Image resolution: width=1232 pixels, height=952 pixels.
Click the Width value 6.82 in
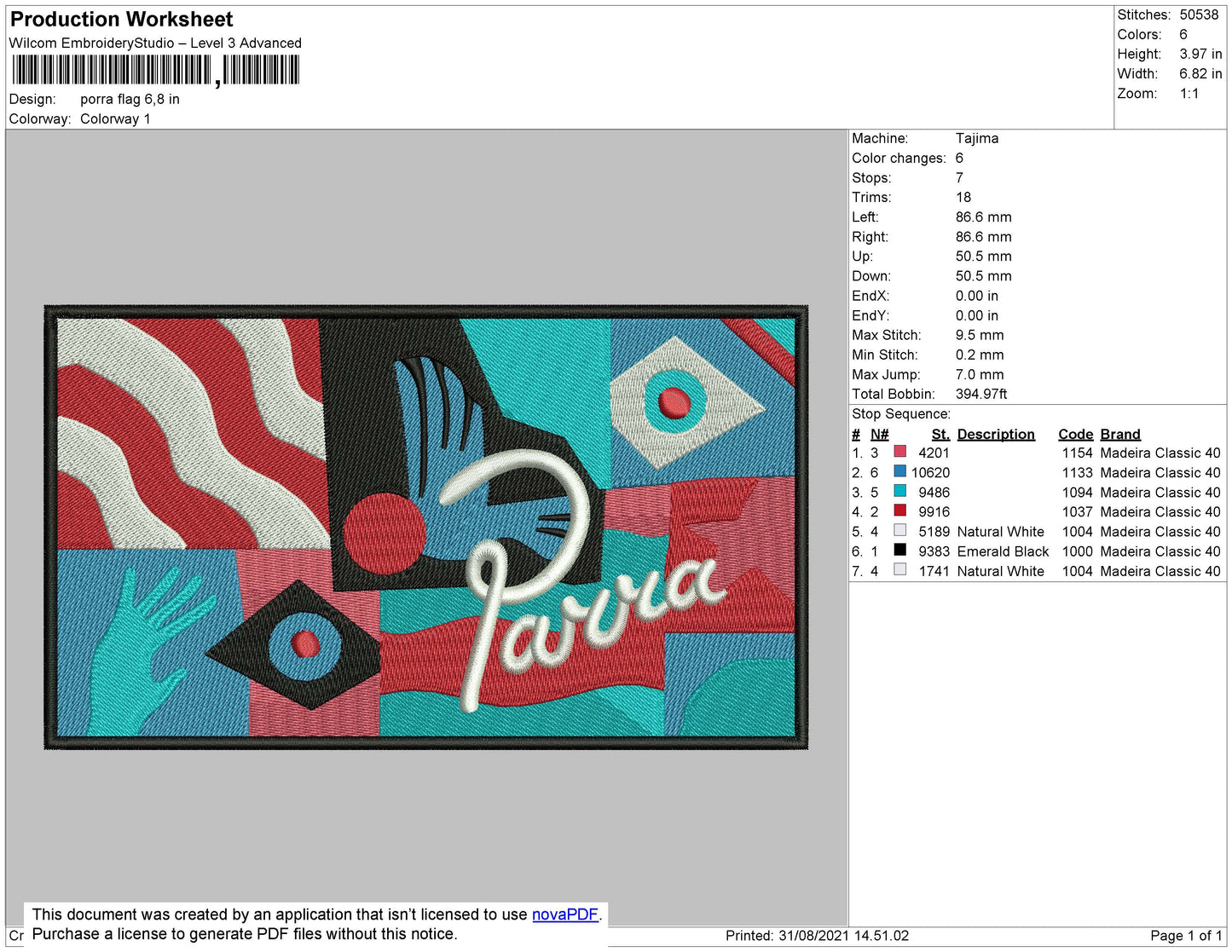1200,73
